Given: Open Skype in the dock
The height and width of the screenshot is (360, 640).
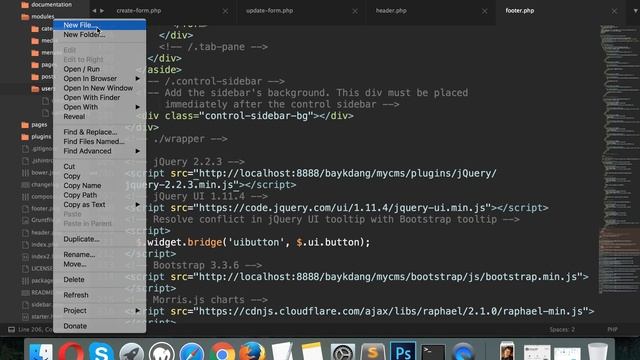Looking at the screenshot, I should pos(101,352).
